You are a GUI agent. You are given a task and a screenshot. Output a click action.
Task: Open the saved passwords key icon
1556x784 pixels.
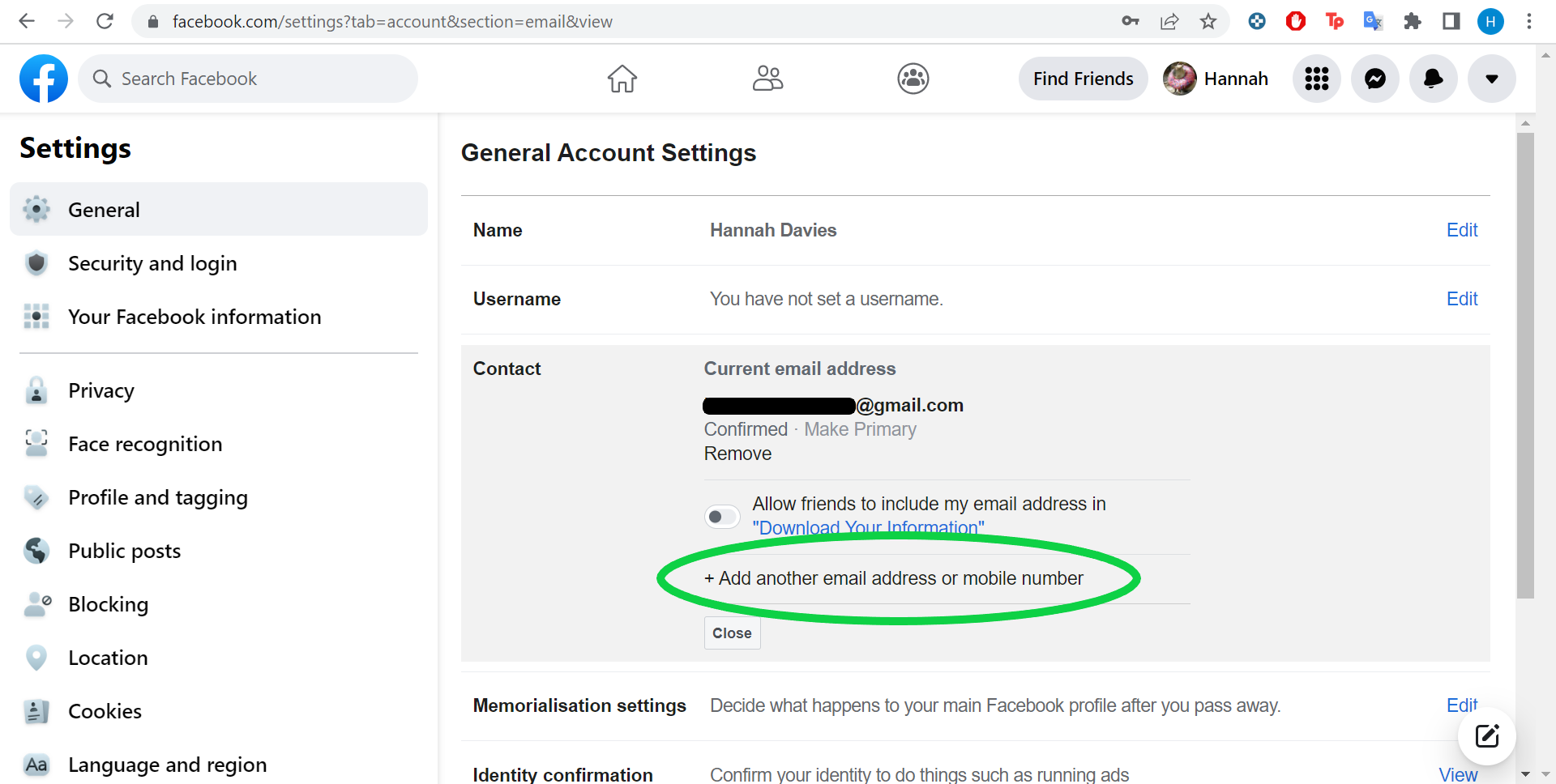point(1131,21)
